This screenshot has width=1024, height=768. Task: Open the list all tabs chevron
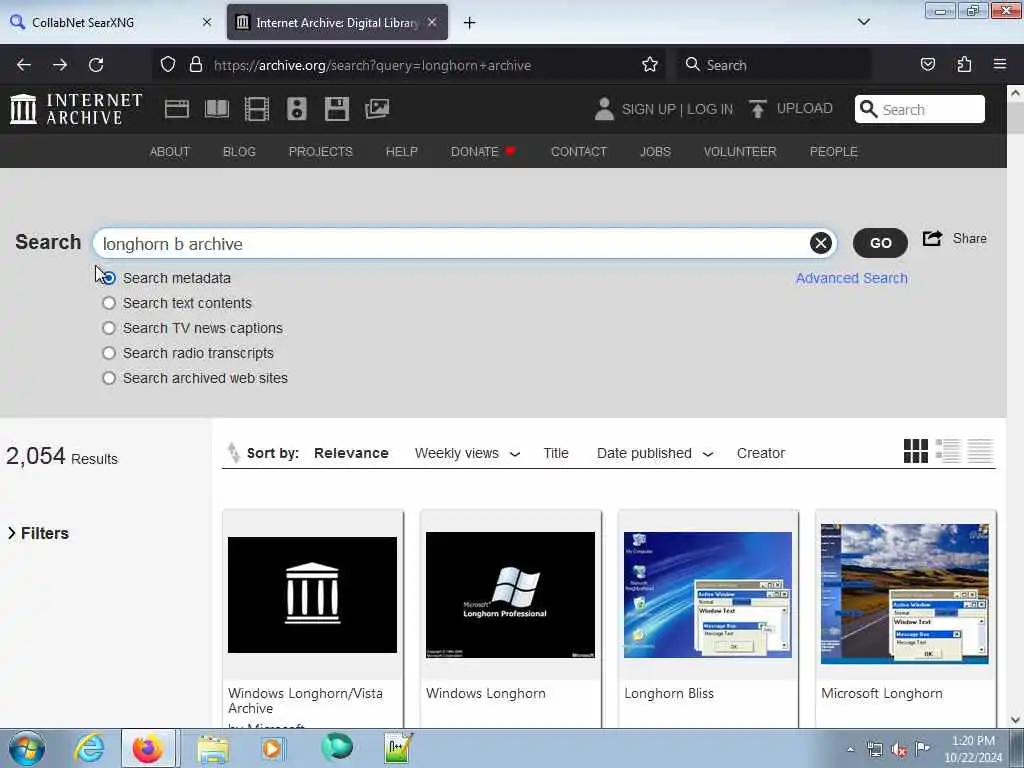coord(863,22)
